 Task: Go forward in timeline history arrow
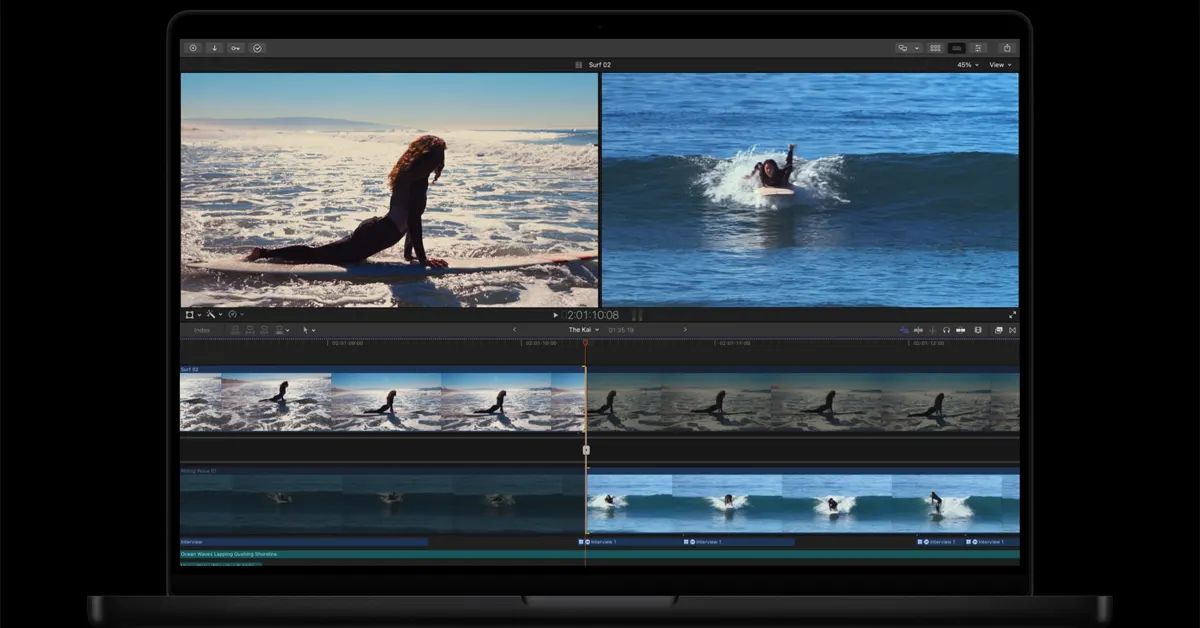tap(685, 330)
